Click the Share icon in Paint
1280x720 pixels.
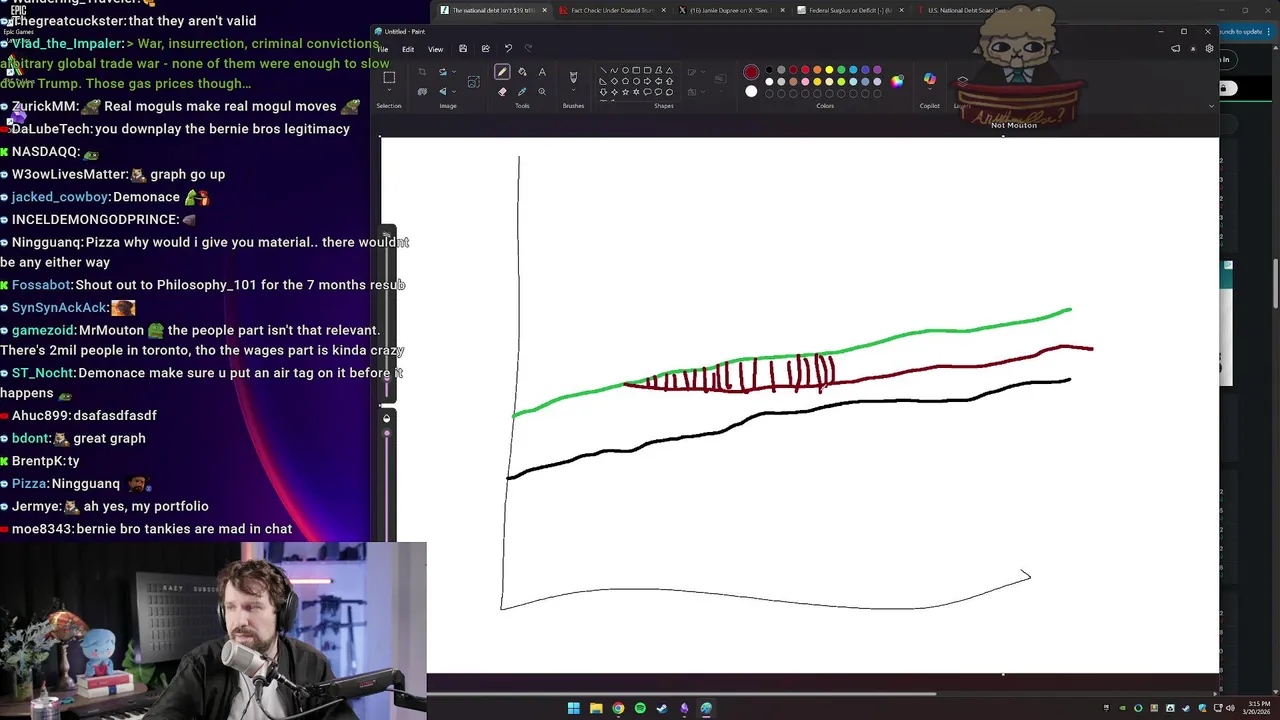(485, 48)
